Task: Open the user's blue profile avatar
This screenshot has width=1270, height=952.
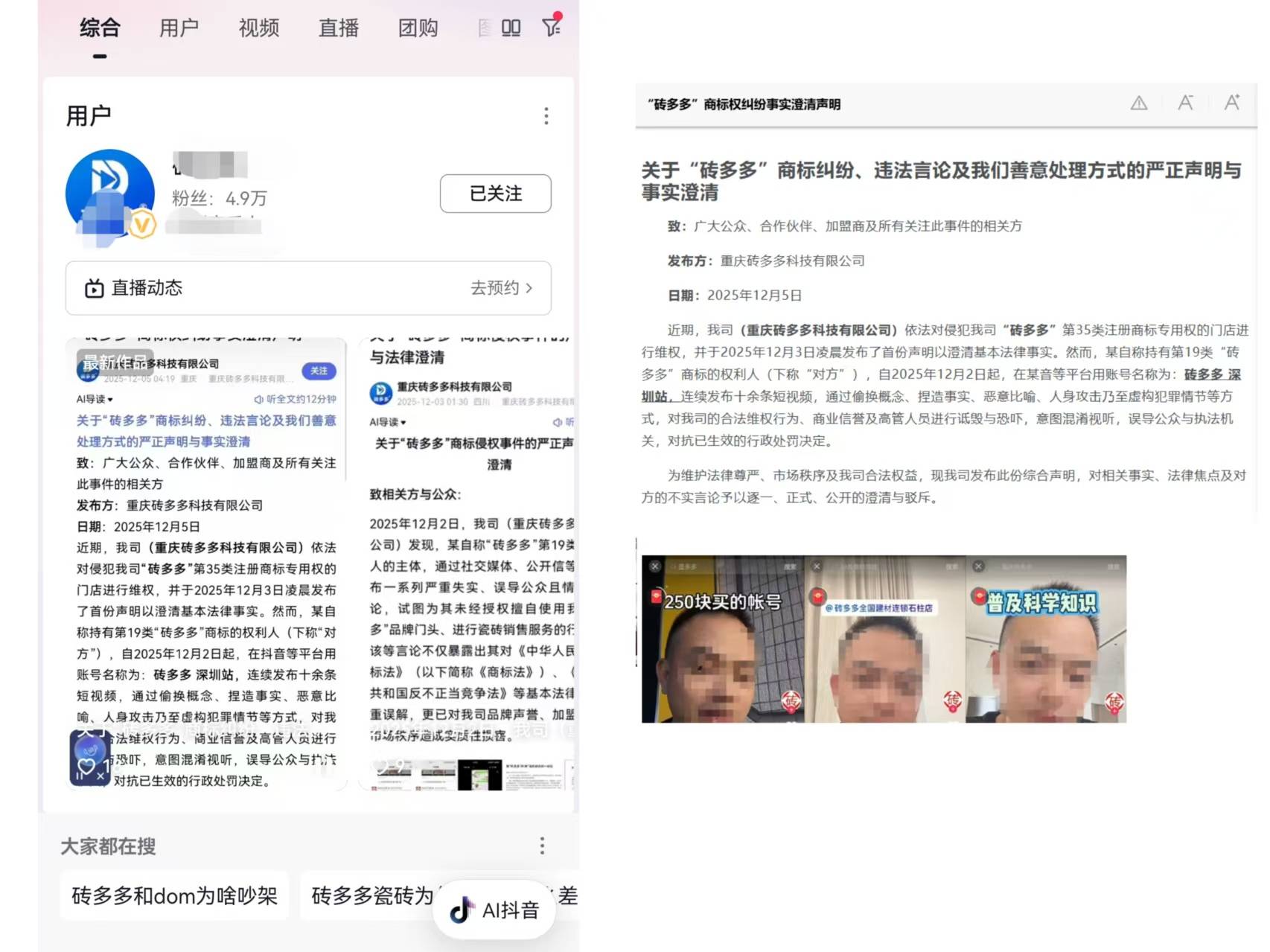Action: coord(109,194)
